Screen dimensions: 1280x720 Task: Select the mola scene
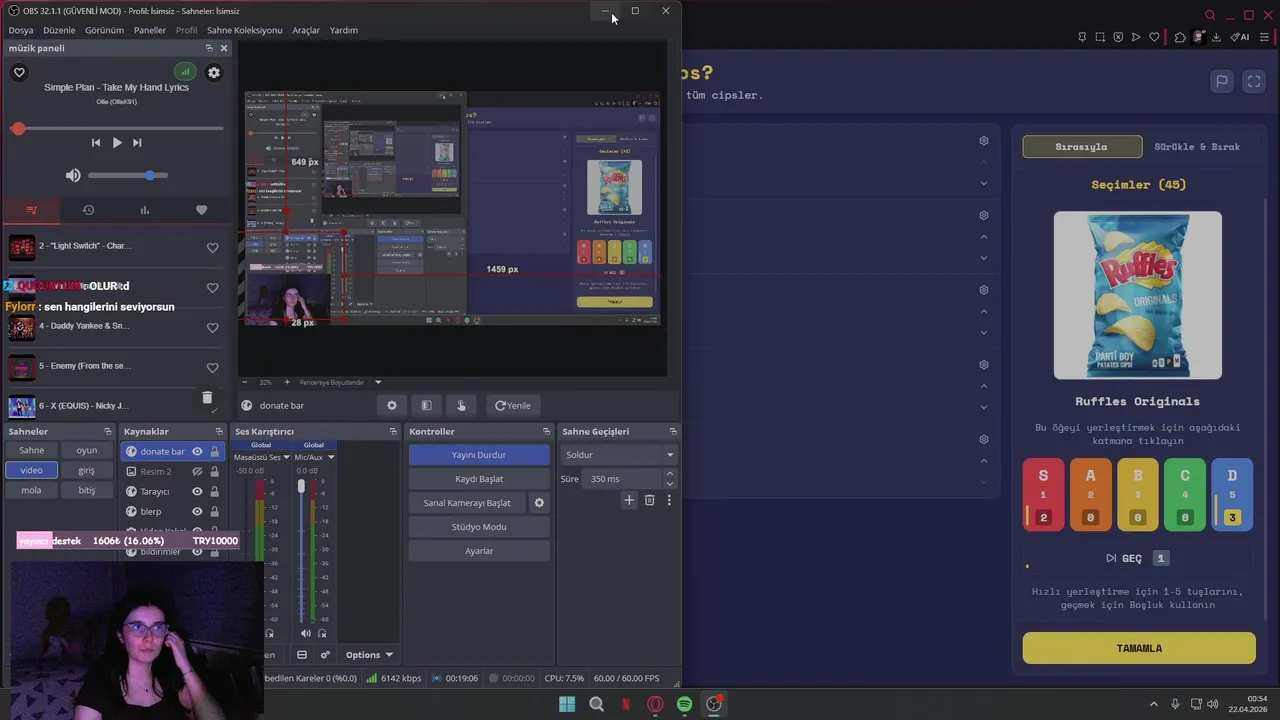[31, 490]
